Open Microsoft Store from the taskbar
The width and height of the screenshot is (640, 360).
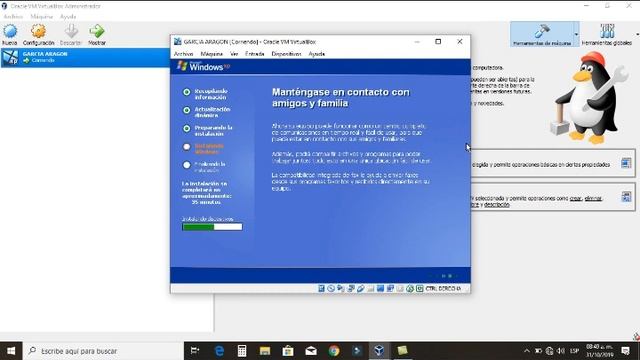point(288,351)
